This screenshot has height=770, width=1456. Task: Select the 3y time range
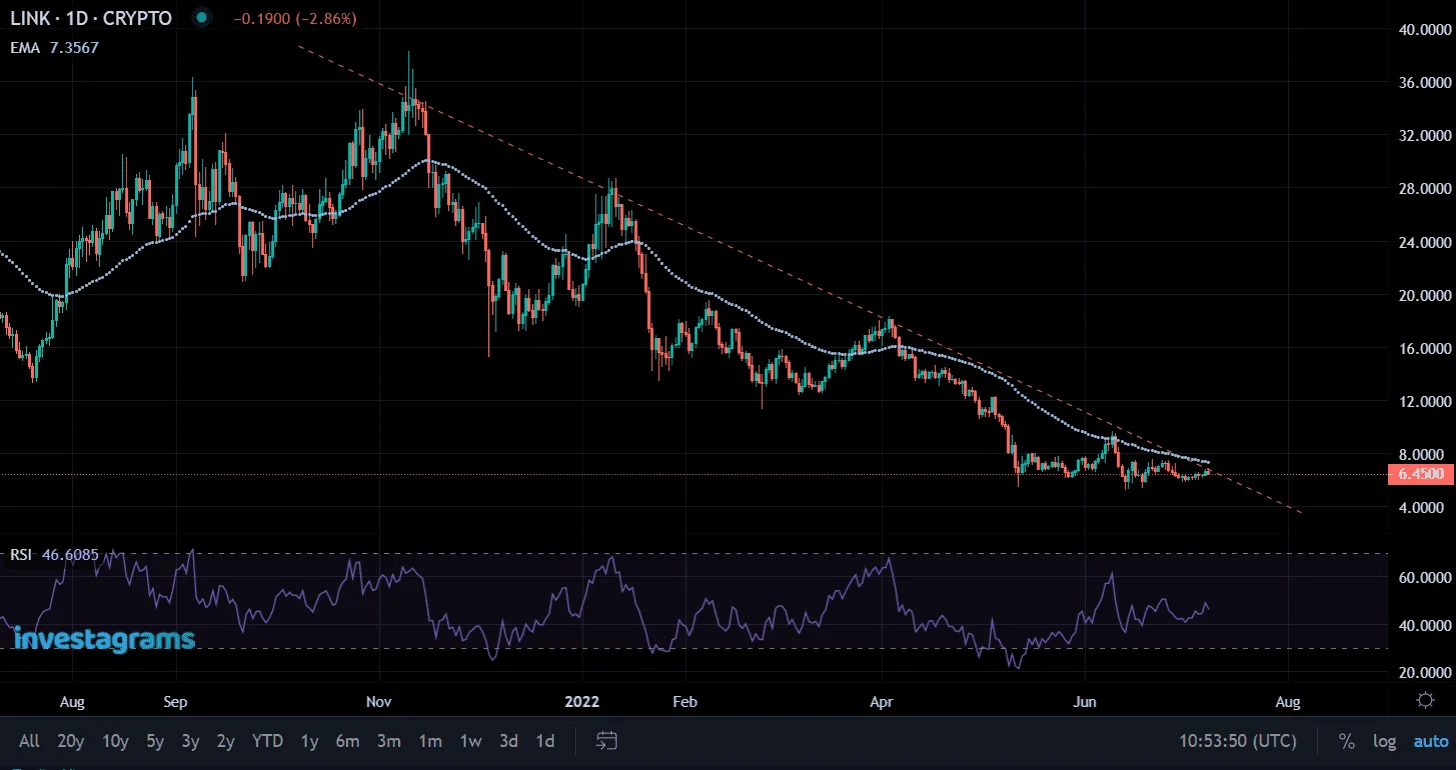[190, 741]
